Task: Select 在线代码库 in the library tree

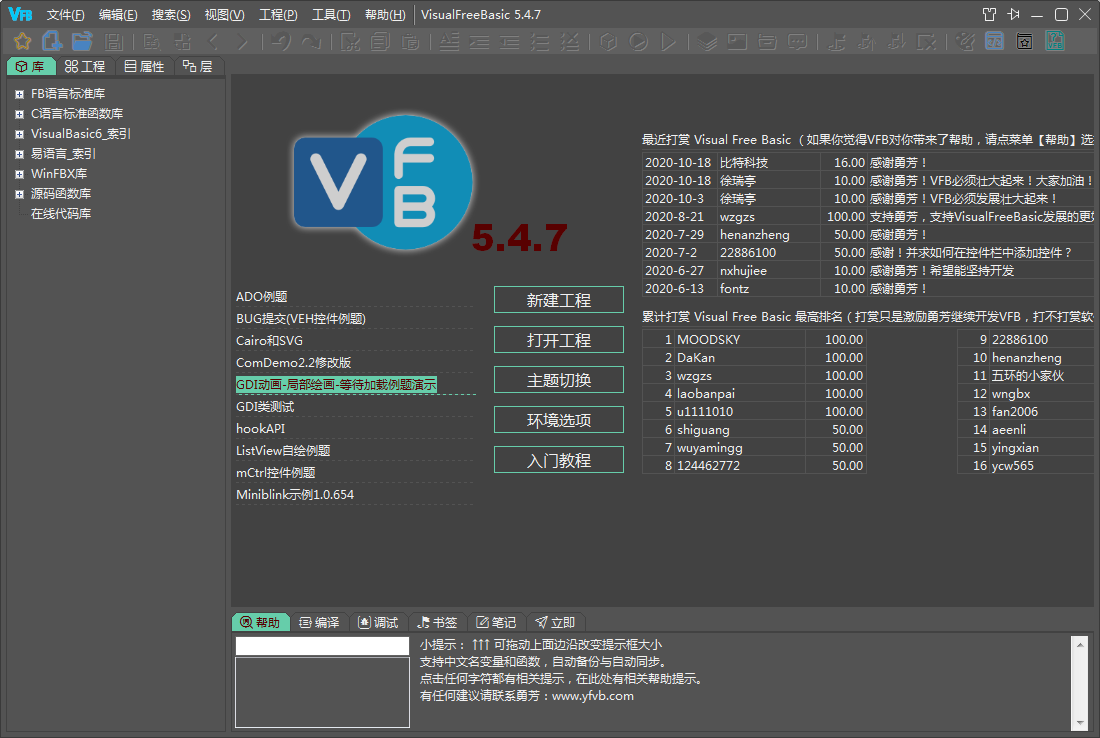Action: tap(61, 214)
